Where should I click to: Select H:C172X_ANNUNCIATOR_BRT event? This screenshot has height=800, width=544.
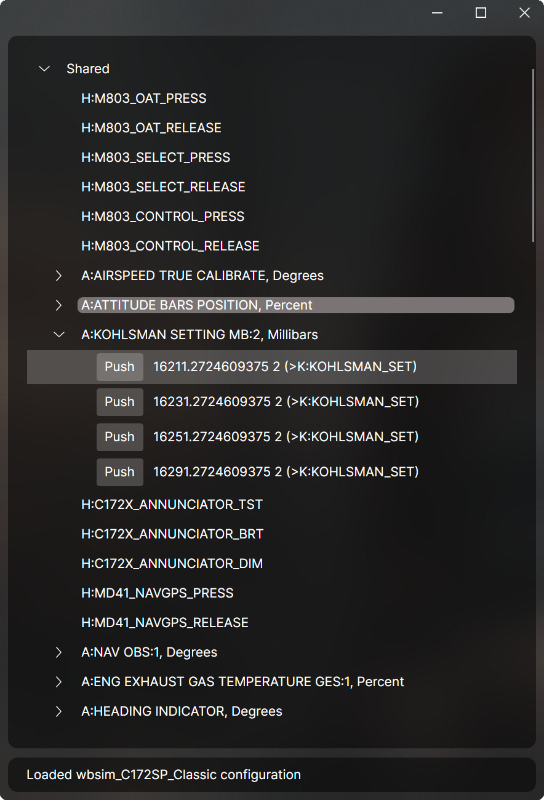click(172, 534)
